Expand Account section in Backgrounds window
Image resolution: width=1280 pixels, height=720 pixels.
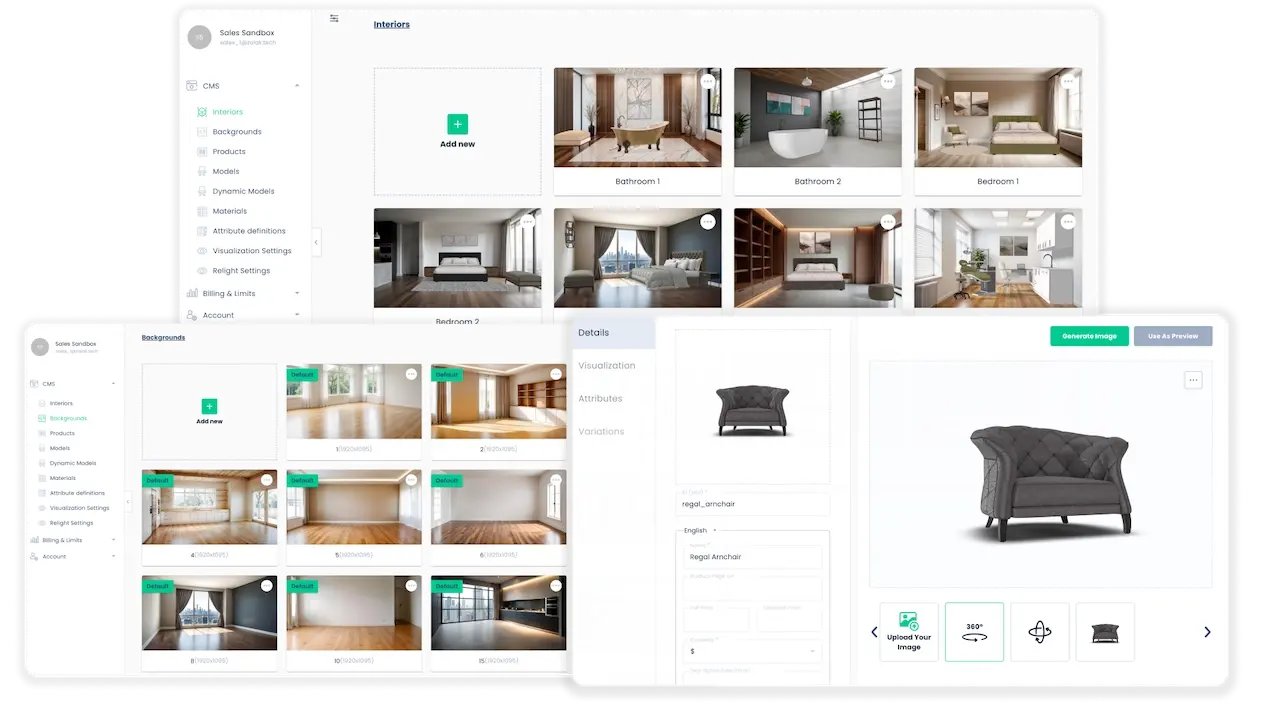click(113, 556)
